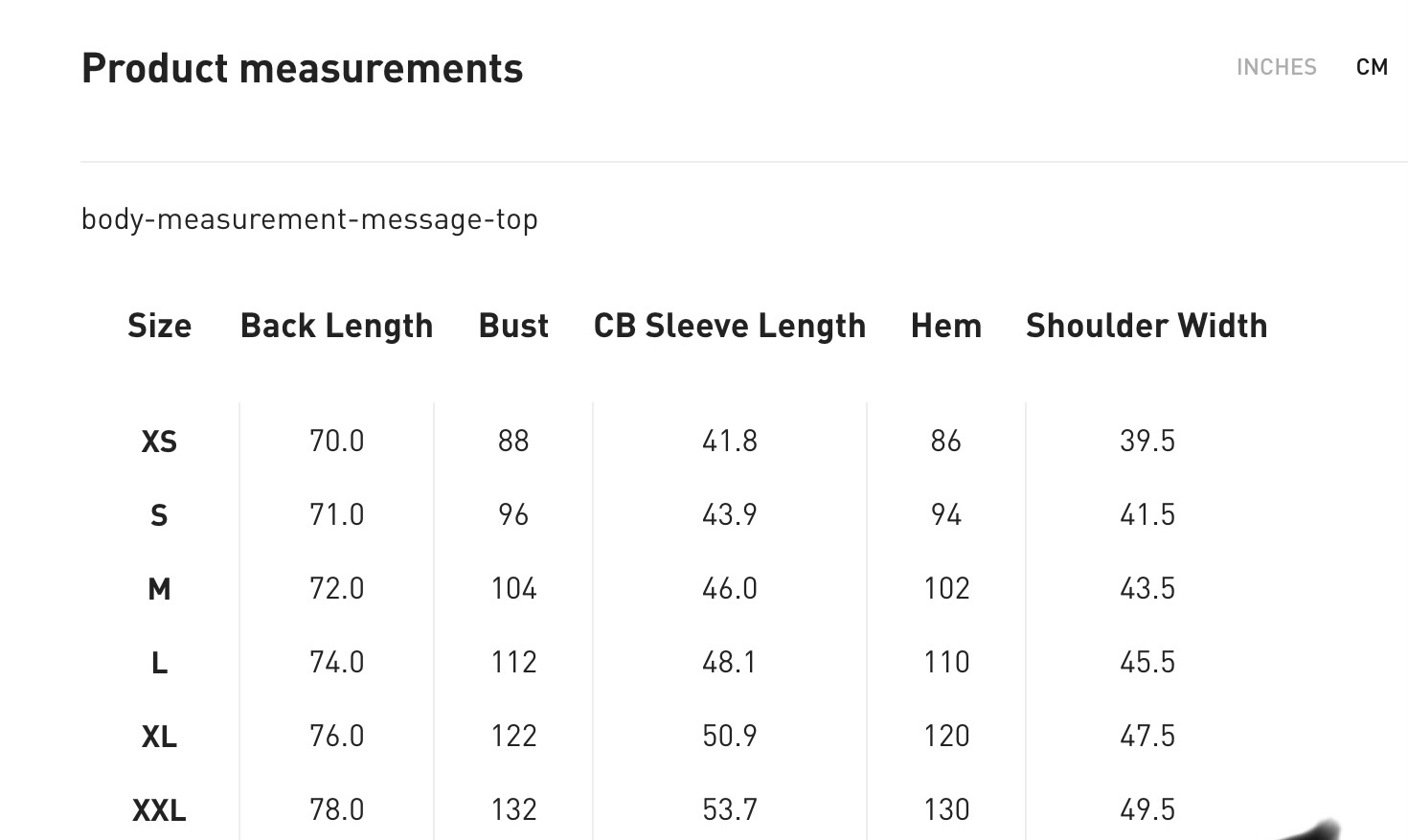
Task: Click the 104 bust value for M
Action: click(x=513, y=588)
